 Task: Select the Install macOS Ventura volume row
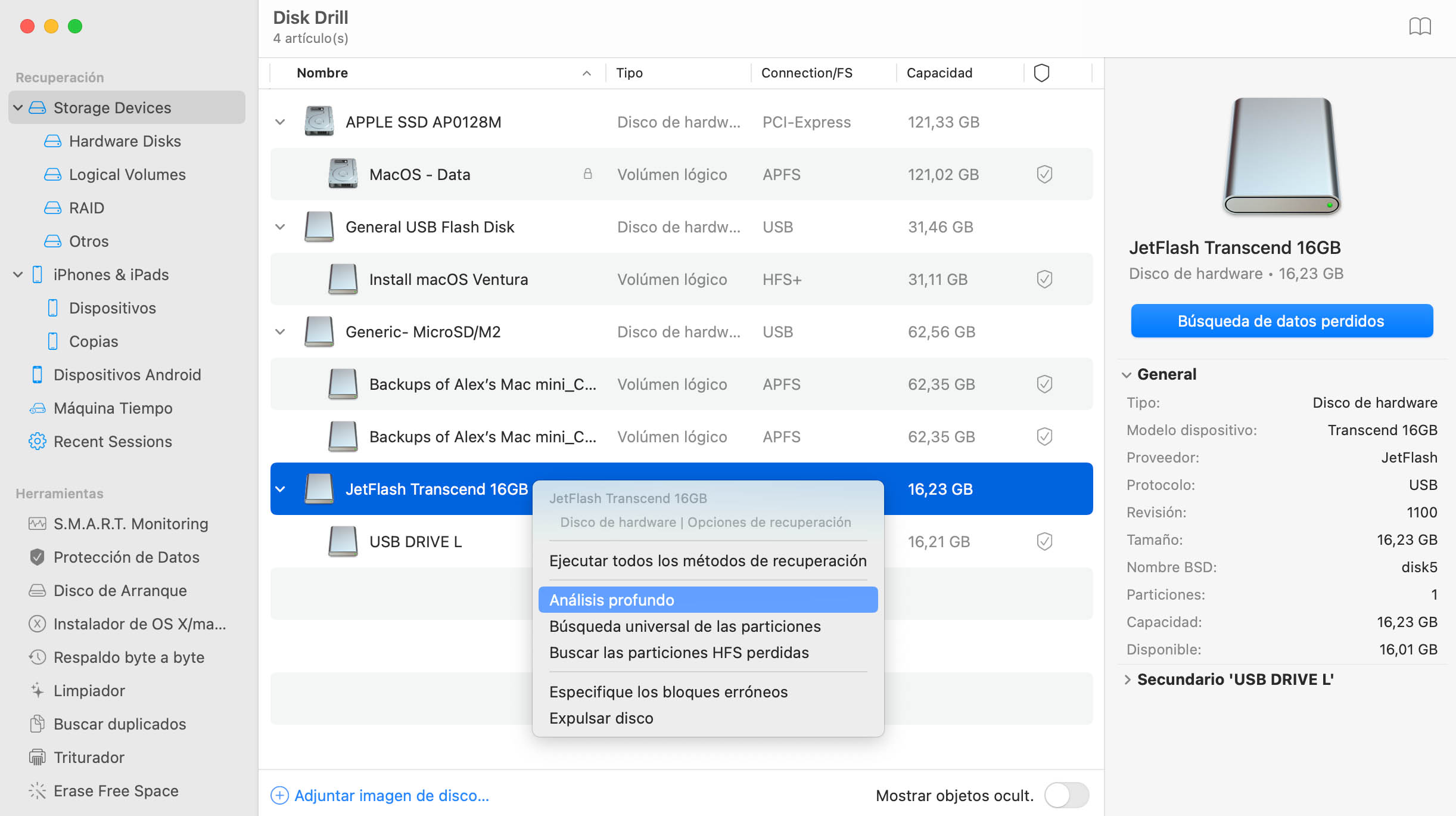click(682, 280)
